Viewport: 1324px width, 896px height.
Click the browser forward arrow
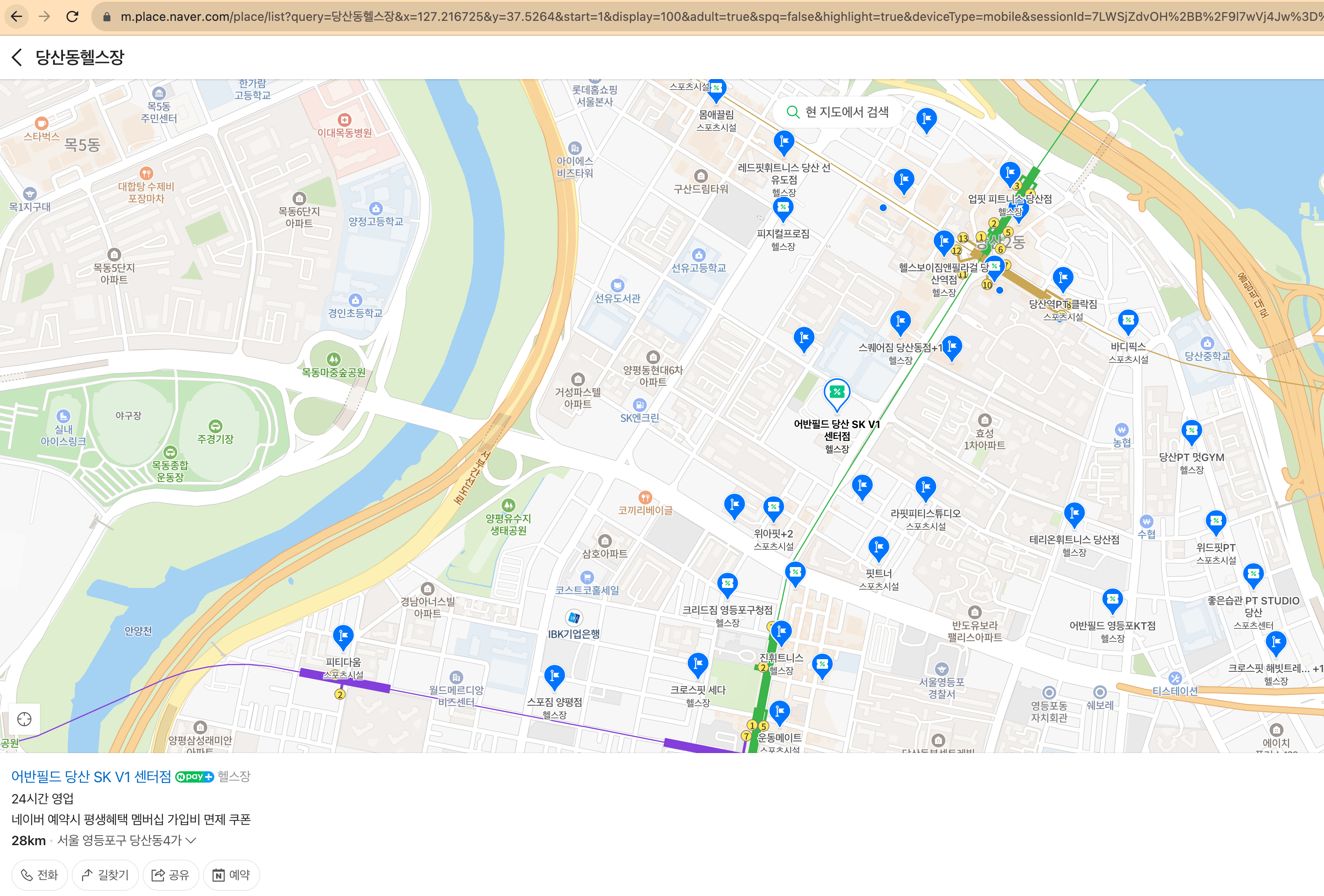(x=44, y=17)
